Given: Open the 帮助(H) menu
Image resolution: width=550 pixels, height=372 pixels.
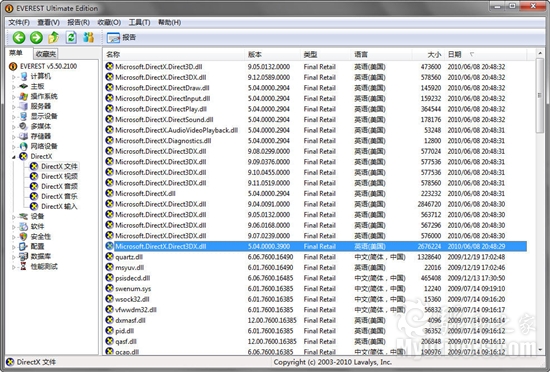Looking at the screenshot, I should 169,22.
